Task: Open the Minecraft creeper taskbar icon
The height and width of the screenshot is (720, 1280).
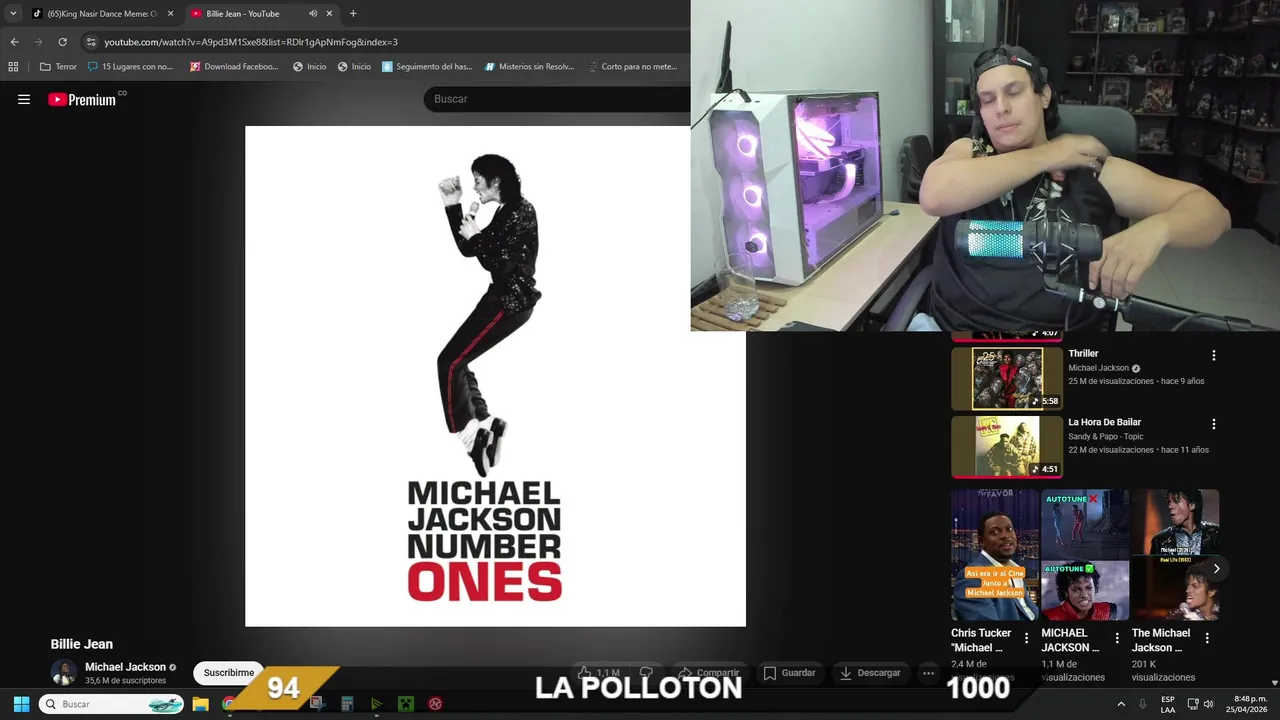Action: coord(406,704)
